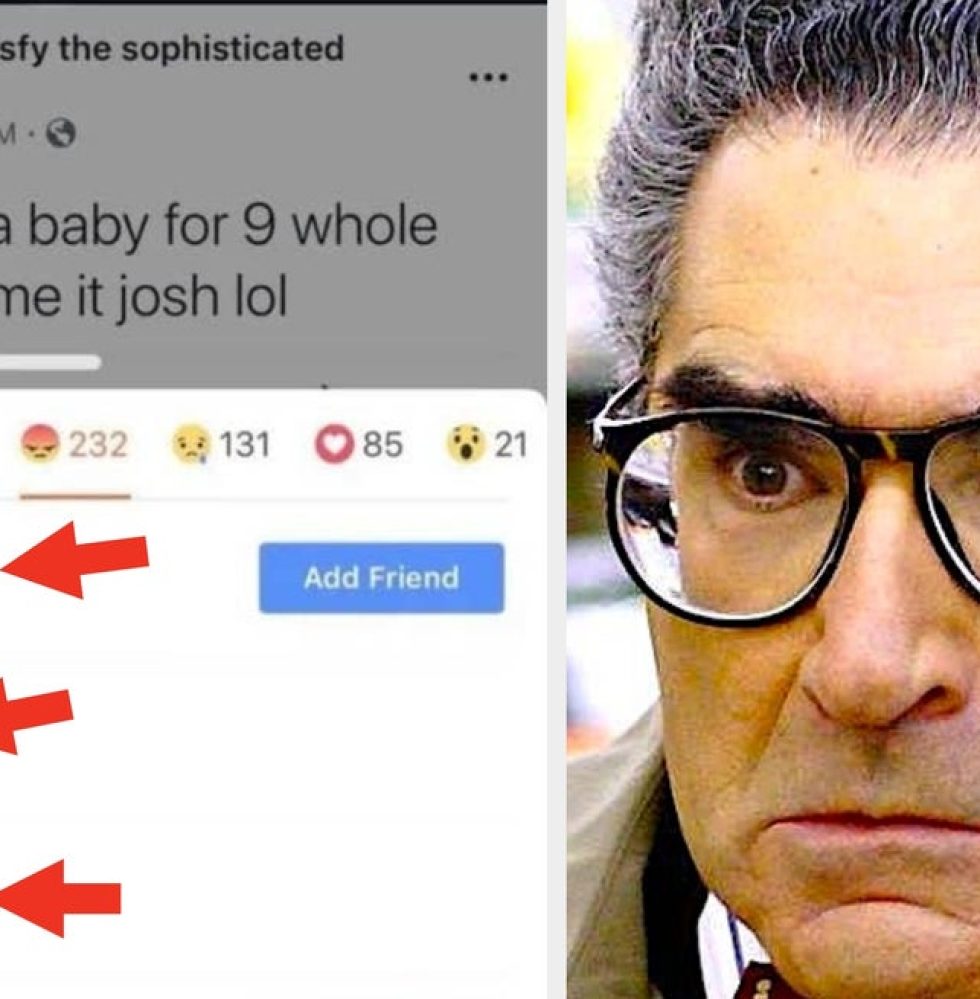Click the heart love reaction icon
Image resolution: width=980 pixels, height=999 pixels.
click(334, 444)
